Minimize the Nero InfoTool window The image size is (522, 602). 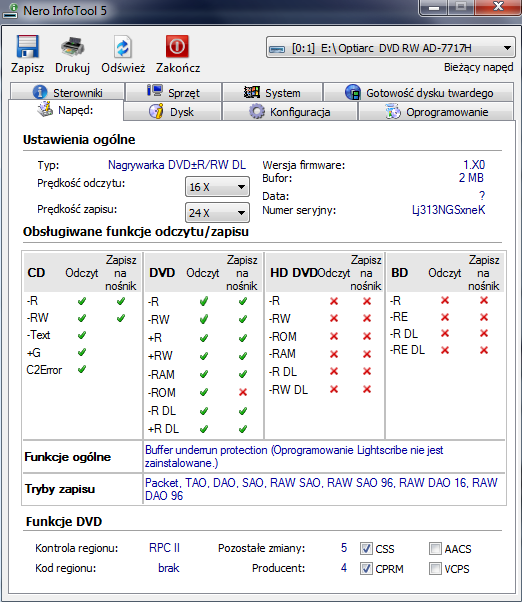click(x=434, y=7)
